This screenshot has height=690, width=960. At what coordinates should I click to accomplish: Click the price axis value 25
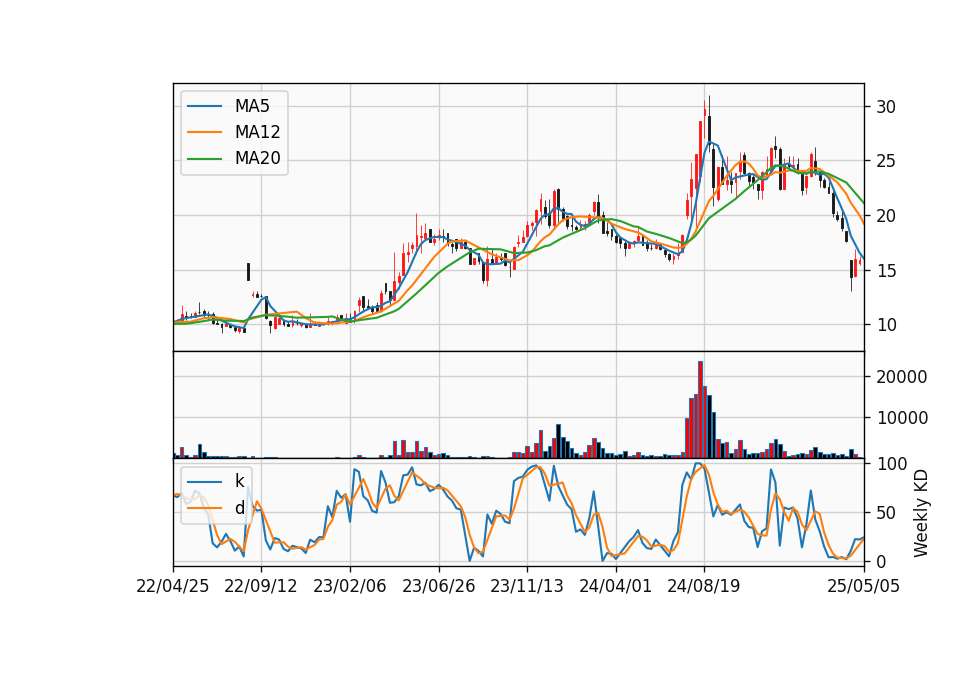(x=886, y=162)
